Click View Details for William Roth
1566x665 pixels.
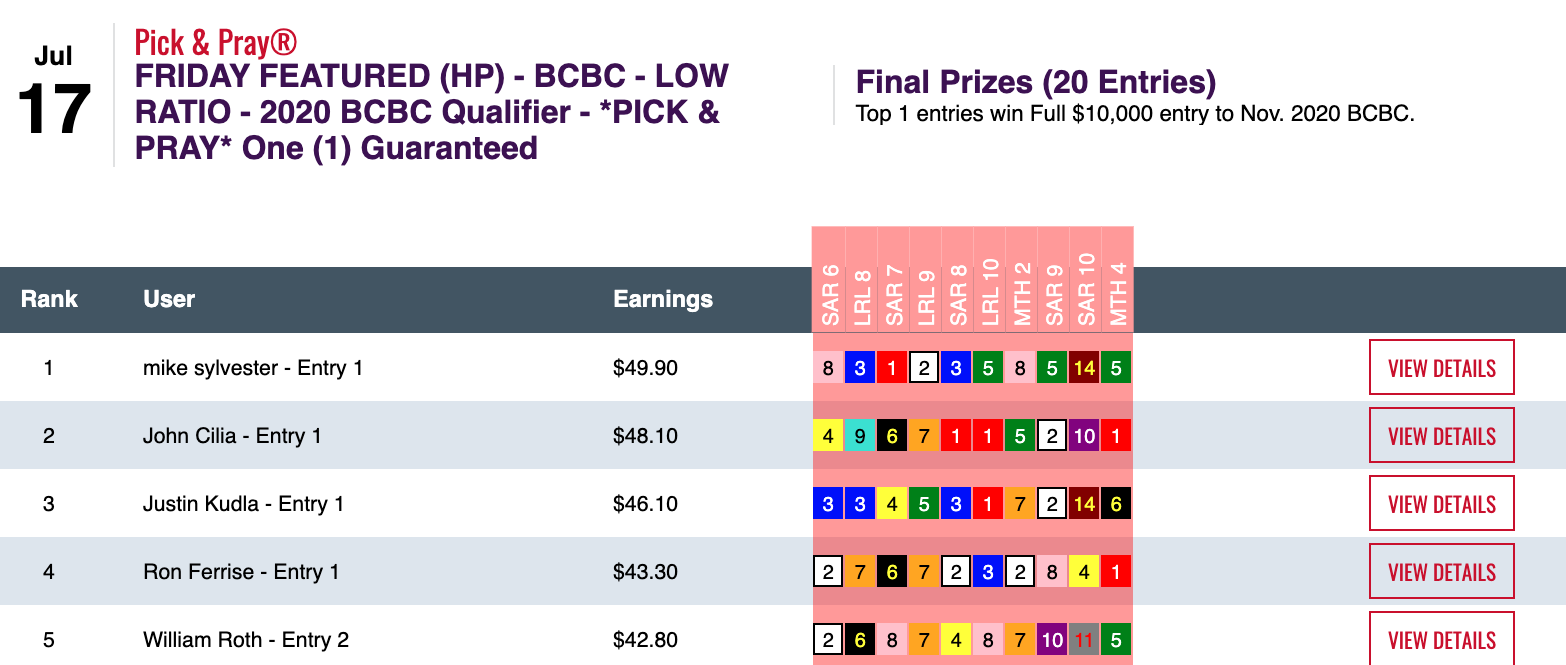(x=1441, y=640)
